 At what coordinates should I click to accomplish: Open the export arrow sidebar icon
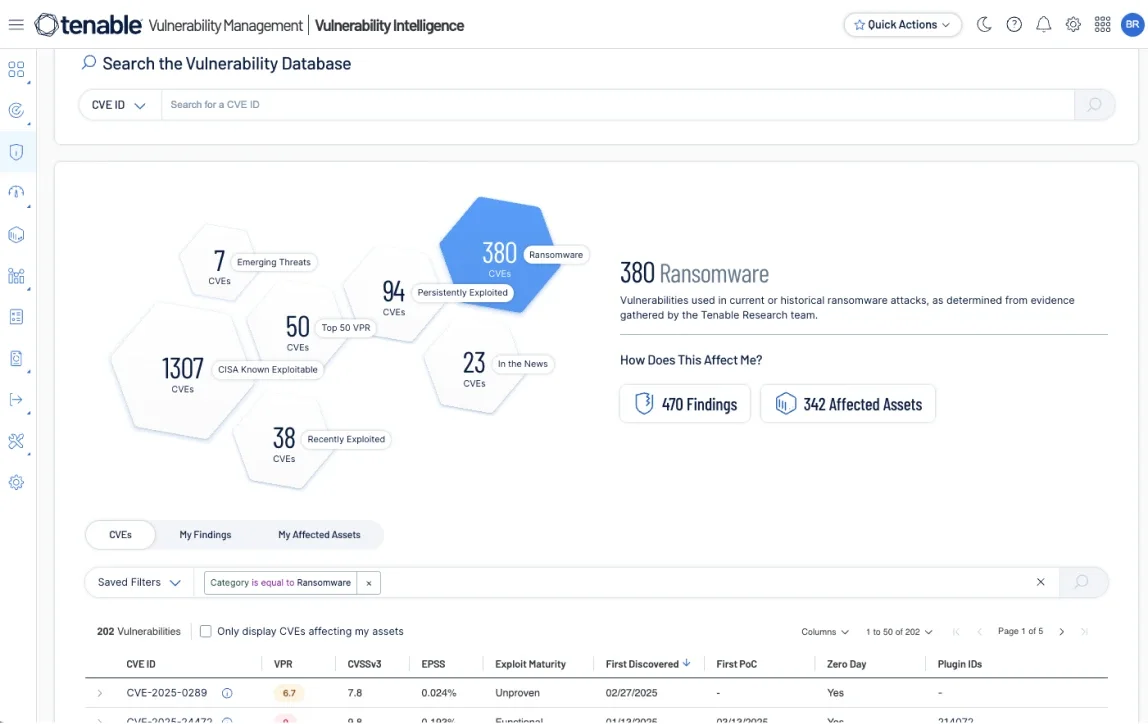16,400
